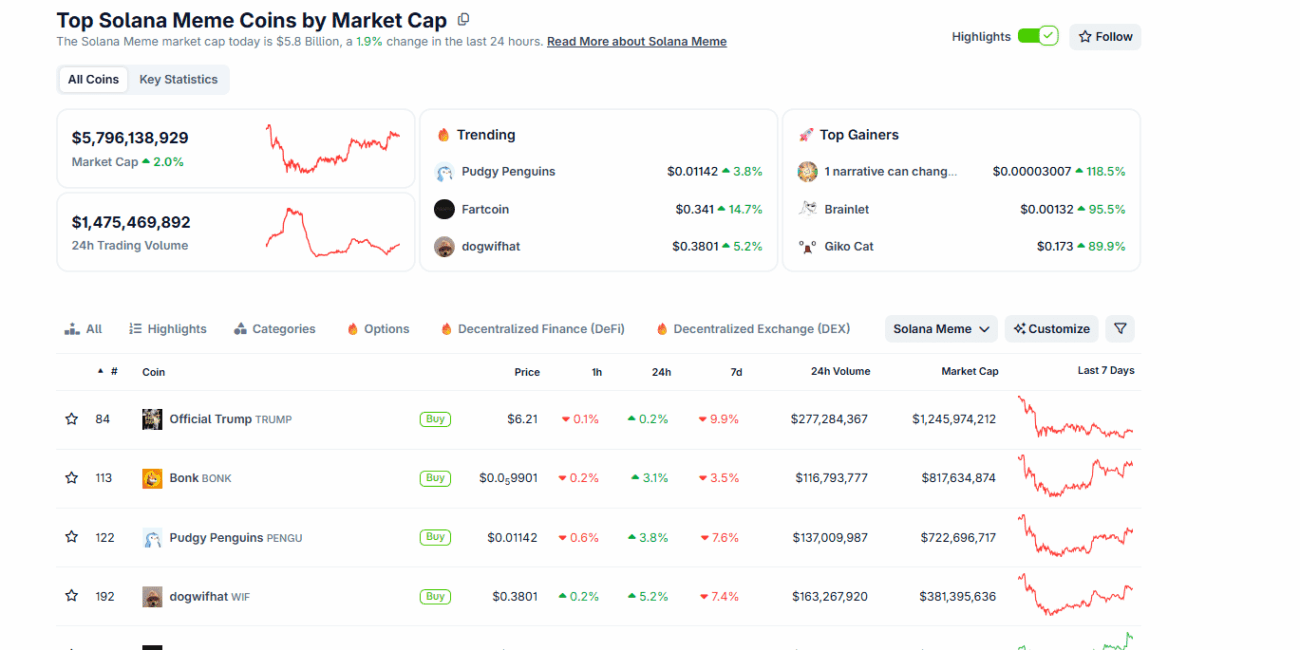Star the dogwifhat coin as favorite
Screen dimensions: 1300x650
click(x=72, y=596)
